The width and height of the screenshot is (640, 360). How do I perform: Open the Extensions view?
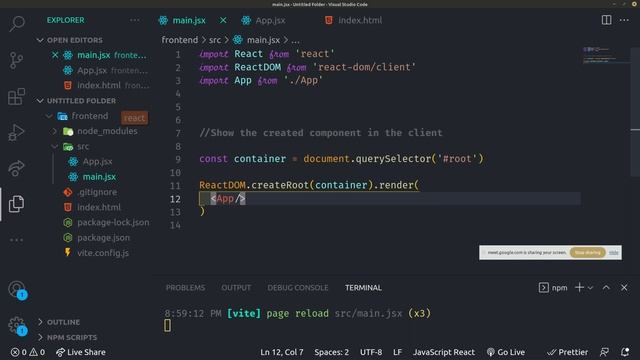[x=16, y=96]
